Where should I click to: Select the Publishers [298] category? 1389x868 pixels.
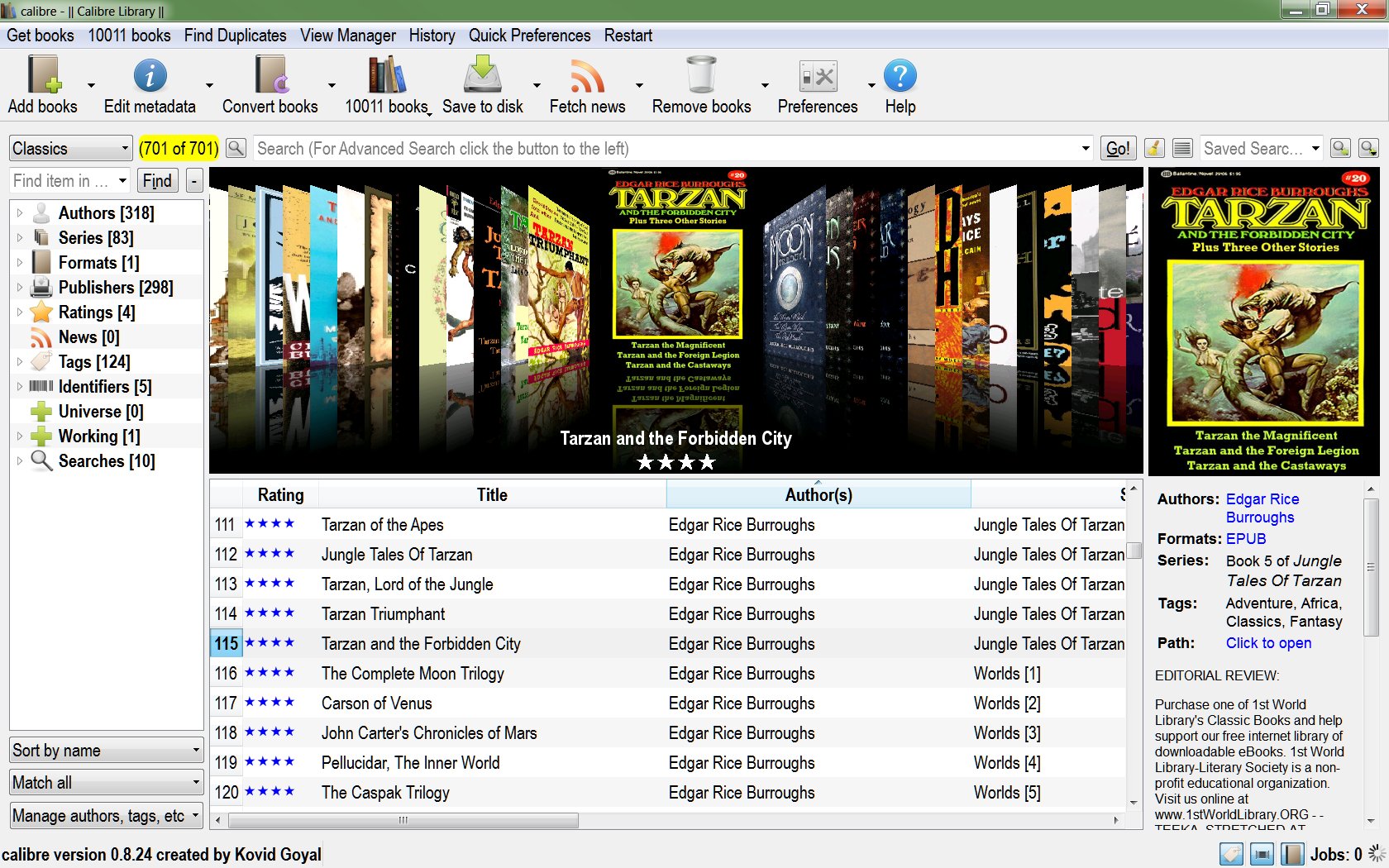[116, 287]
